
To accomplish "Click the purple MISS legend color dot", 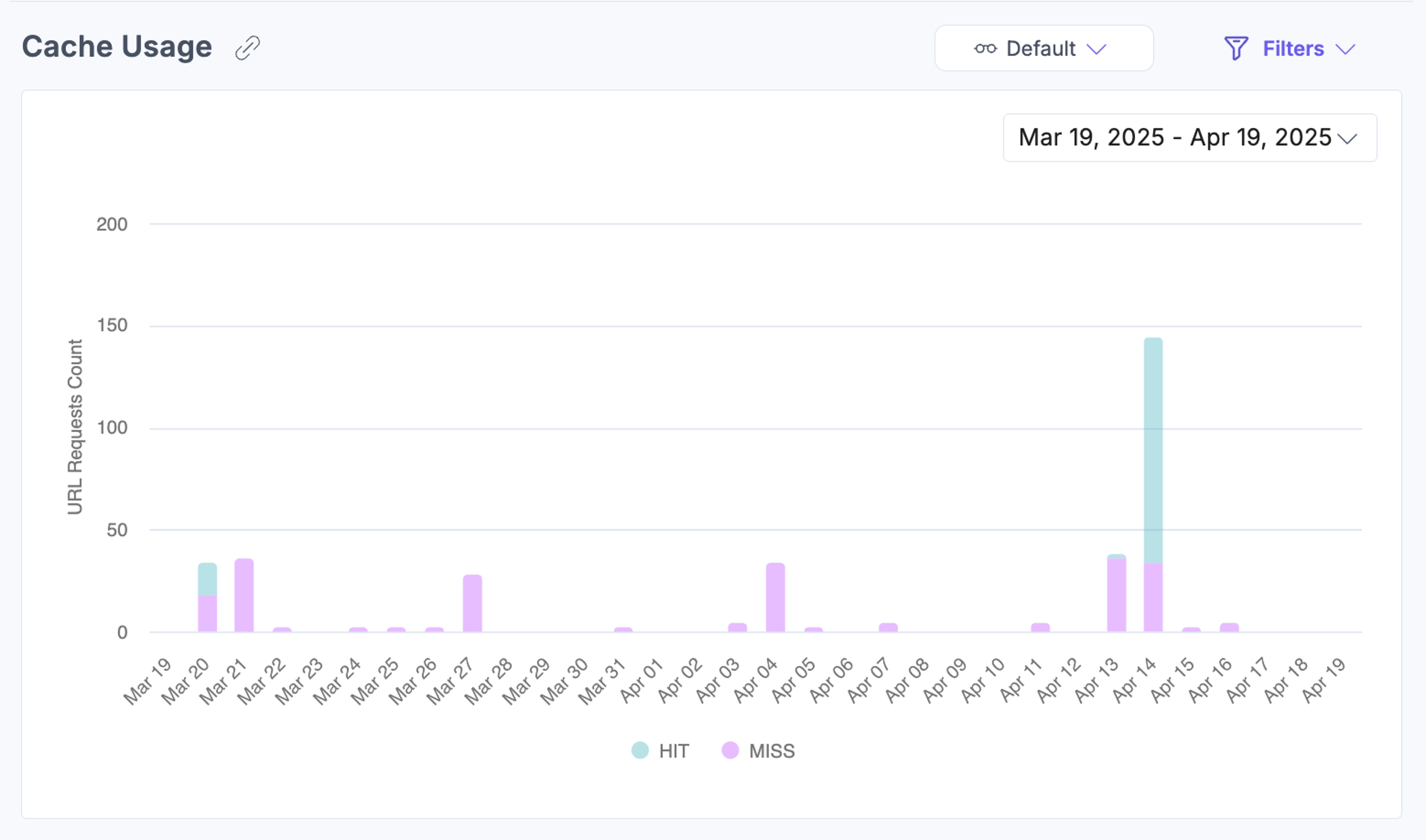I will (x=730, y=750).
